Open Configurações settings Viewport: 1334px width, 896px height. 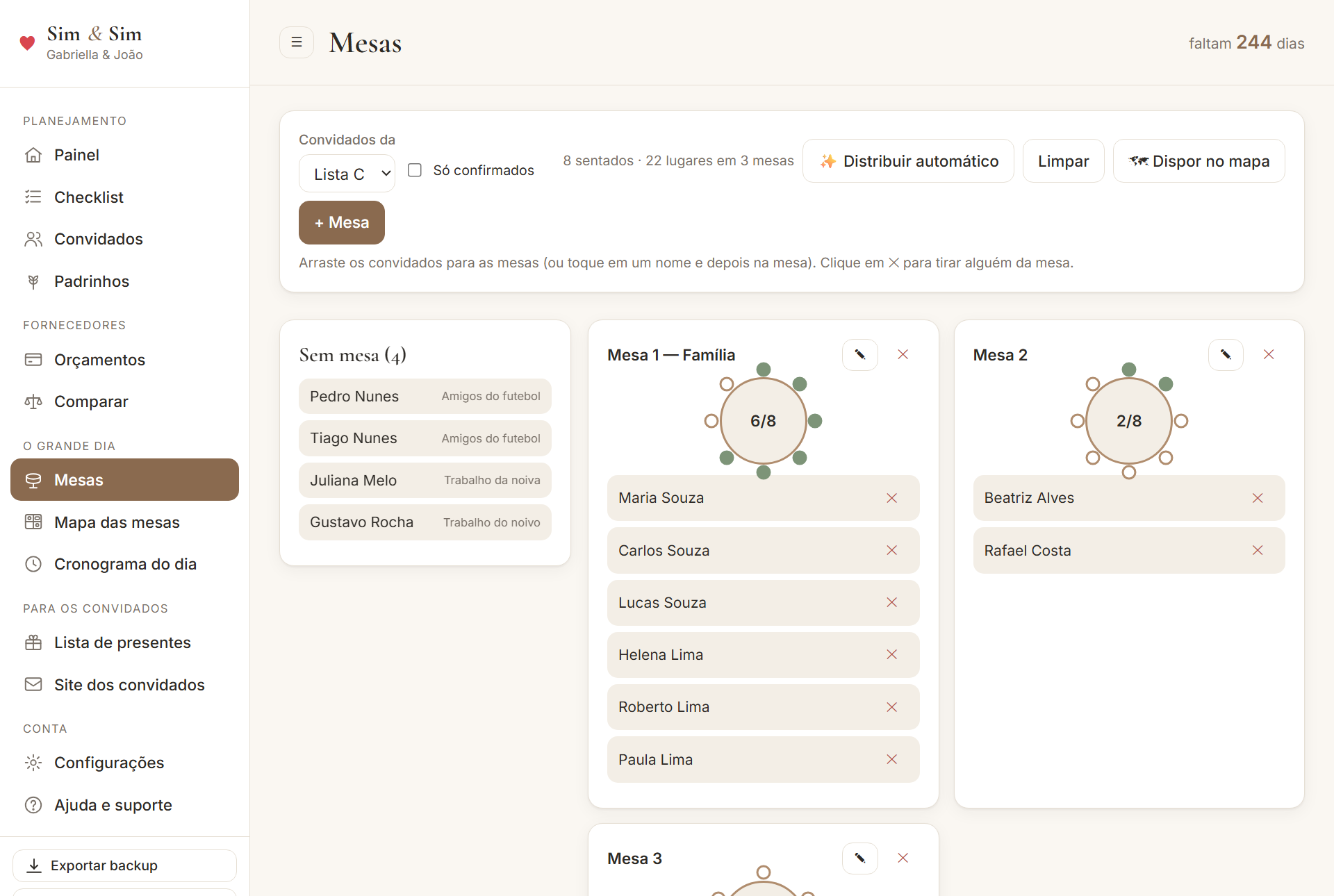tap(125, 763)
